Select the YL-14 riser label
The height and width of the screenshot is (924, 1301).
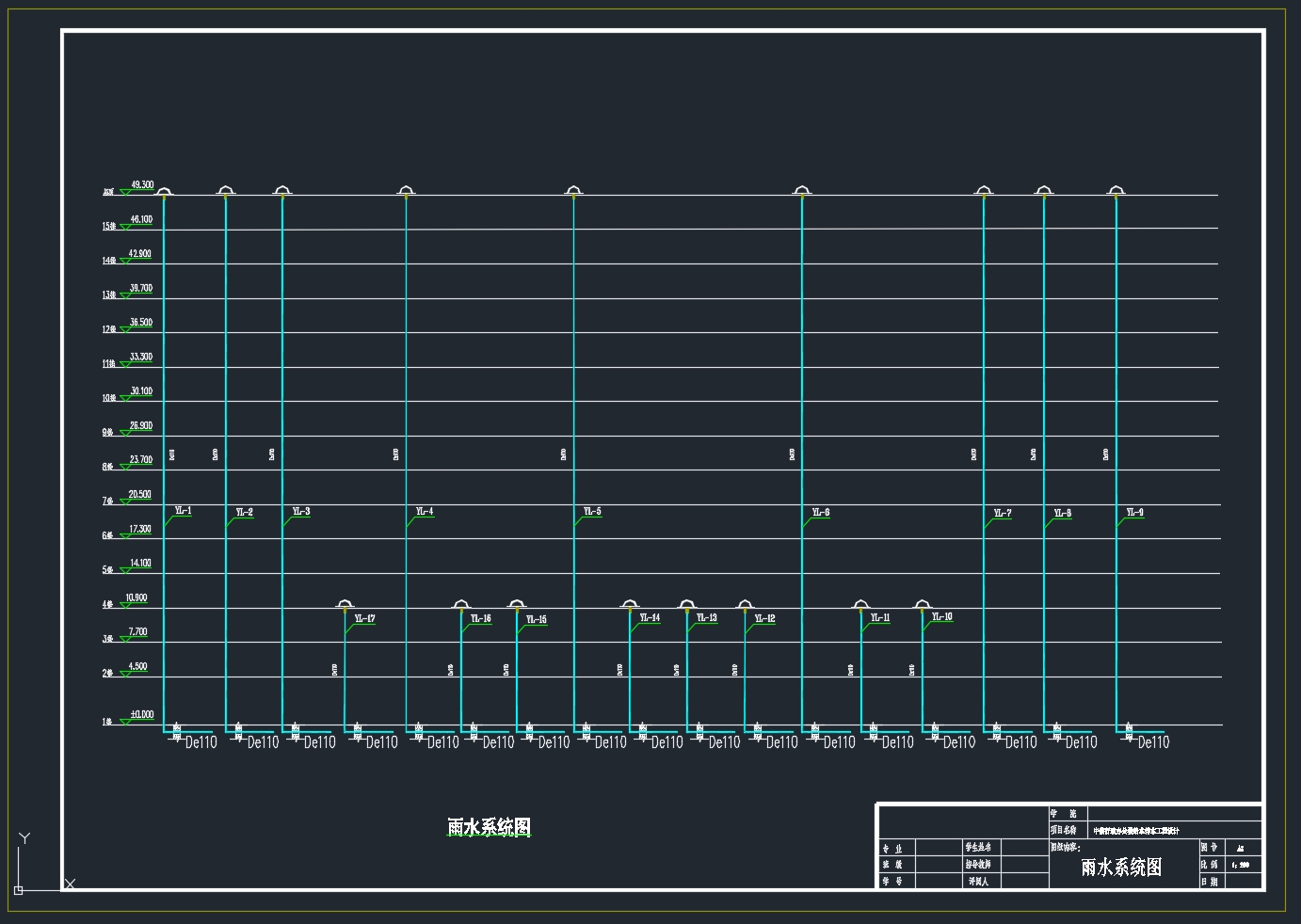point(650,618)
